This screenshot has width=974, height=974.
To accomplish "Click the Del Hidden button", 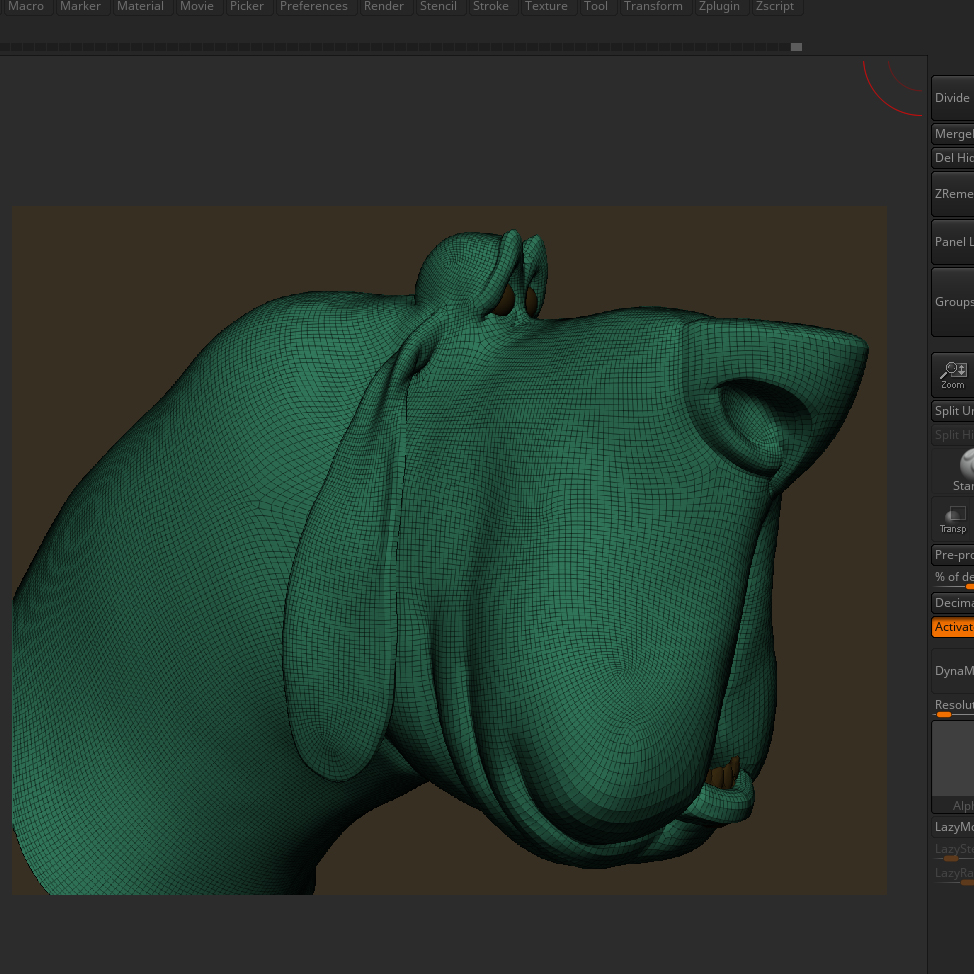I will pyautogui.click(x=953, y=158).
